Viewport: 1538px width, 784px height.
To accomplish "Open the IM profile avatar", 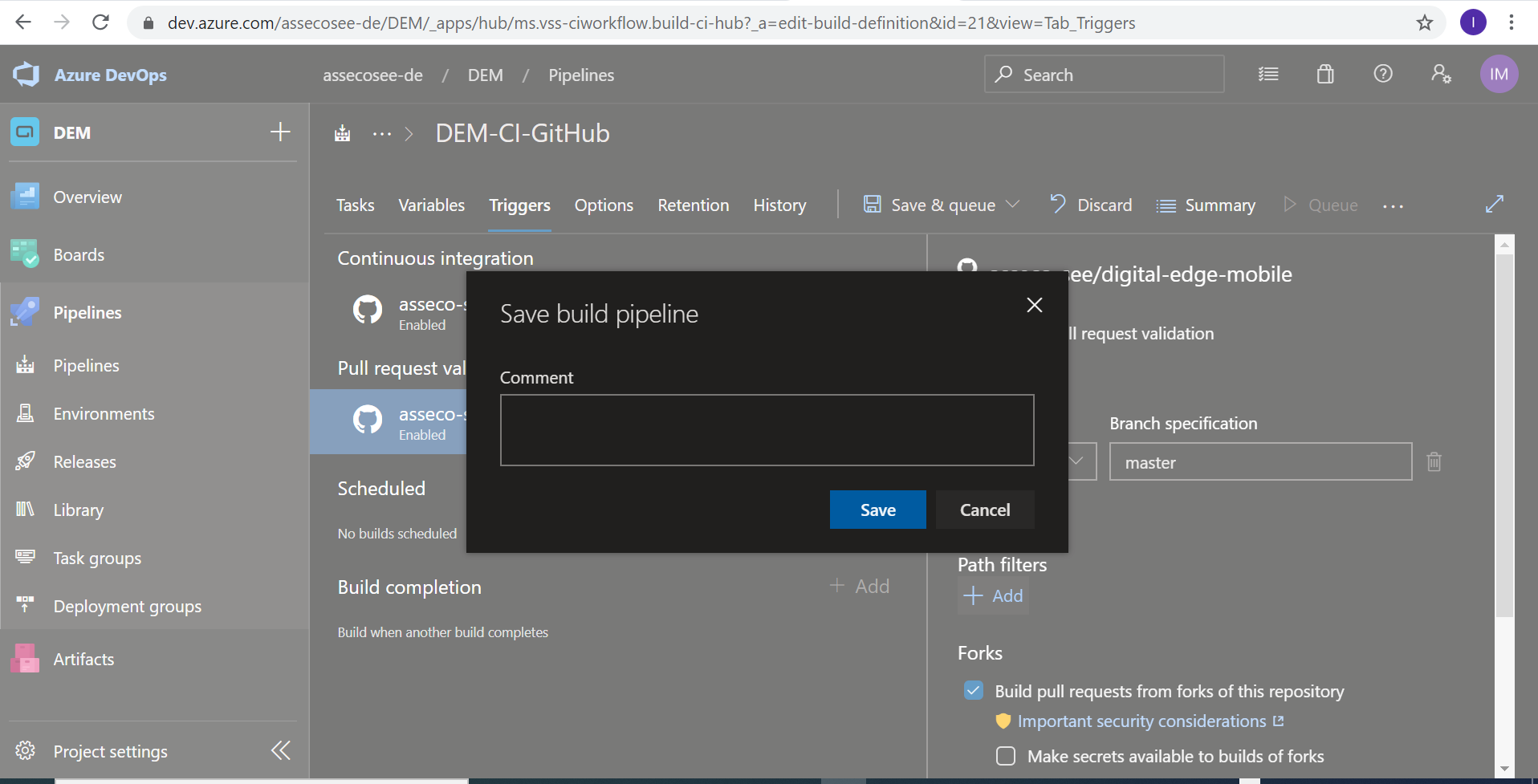I will pyautogui.click(x=1499, y=75).
